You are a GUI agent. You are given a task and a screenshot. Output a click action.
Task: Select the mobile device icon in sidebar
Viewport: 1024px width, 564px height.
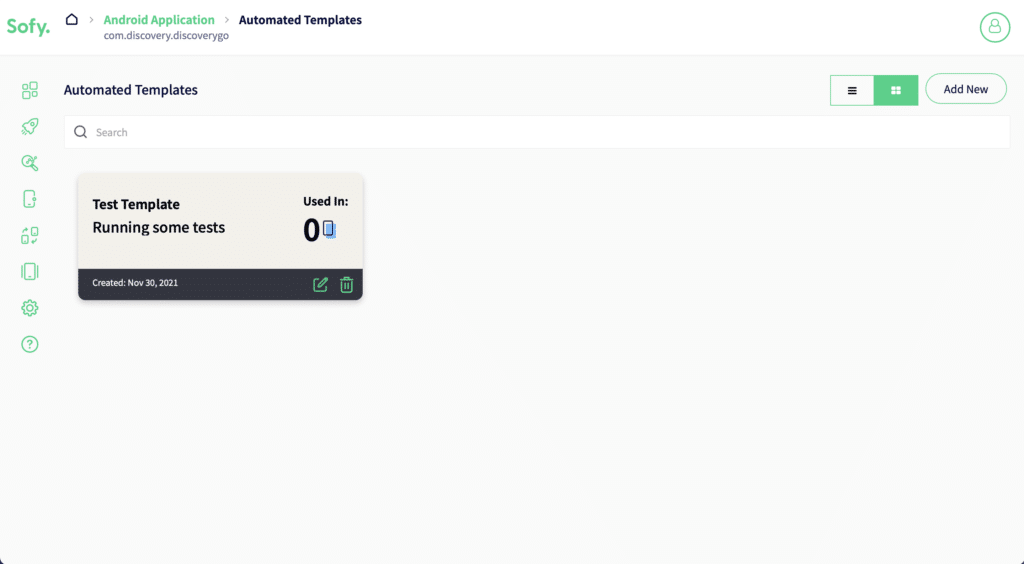point(30,199)
